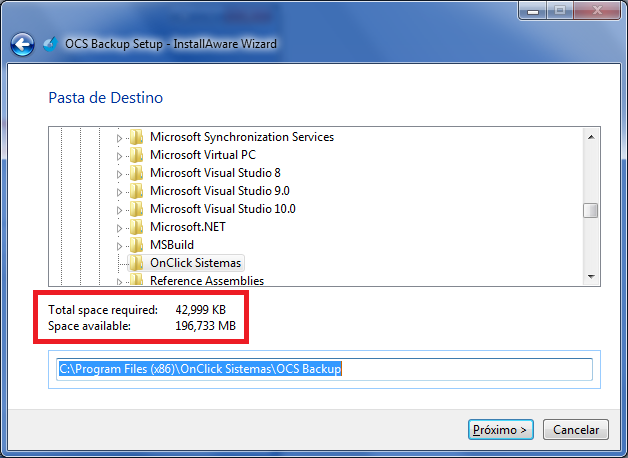This screenshot has width=628, height=458.
Task: Click the Microsoft Virtual PC folder icon
Action: [136, 155]
